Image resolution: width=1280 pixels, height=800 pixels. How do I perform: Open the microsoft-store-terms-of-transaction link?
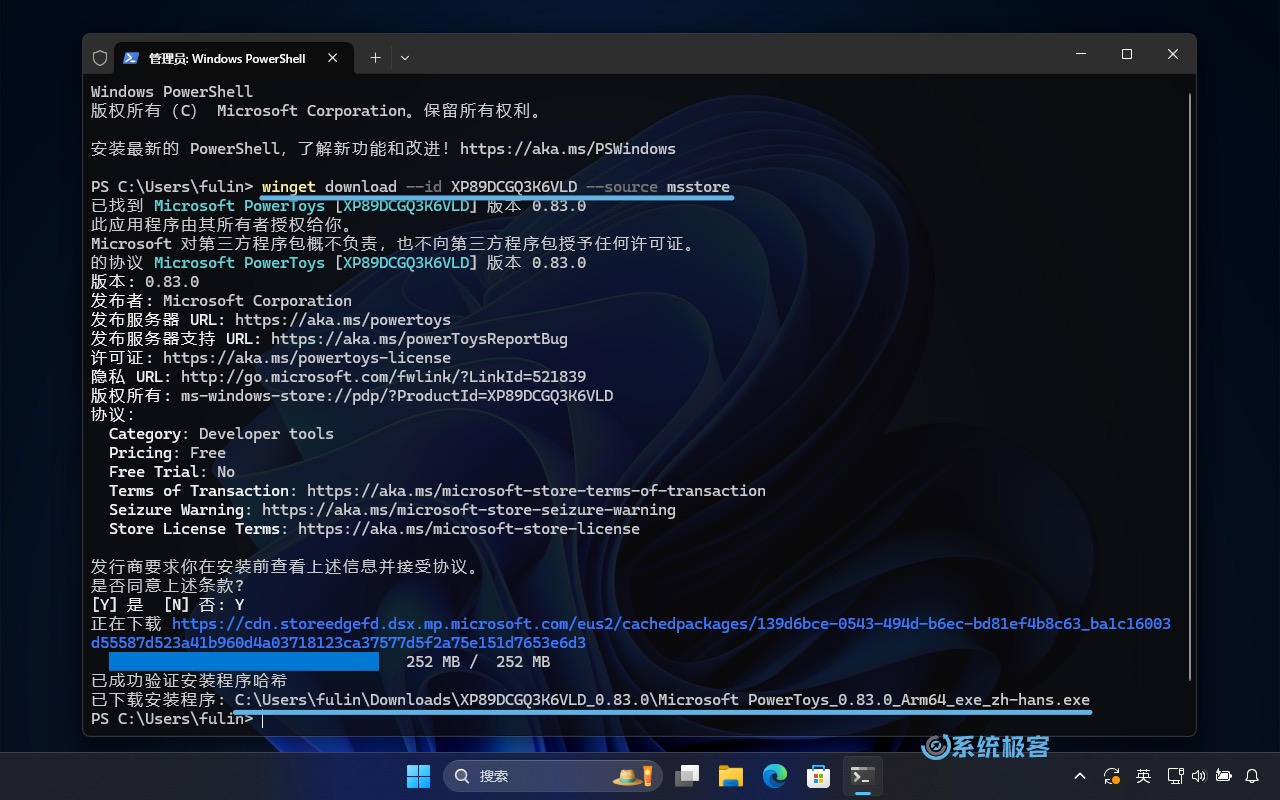coord(536,491)
